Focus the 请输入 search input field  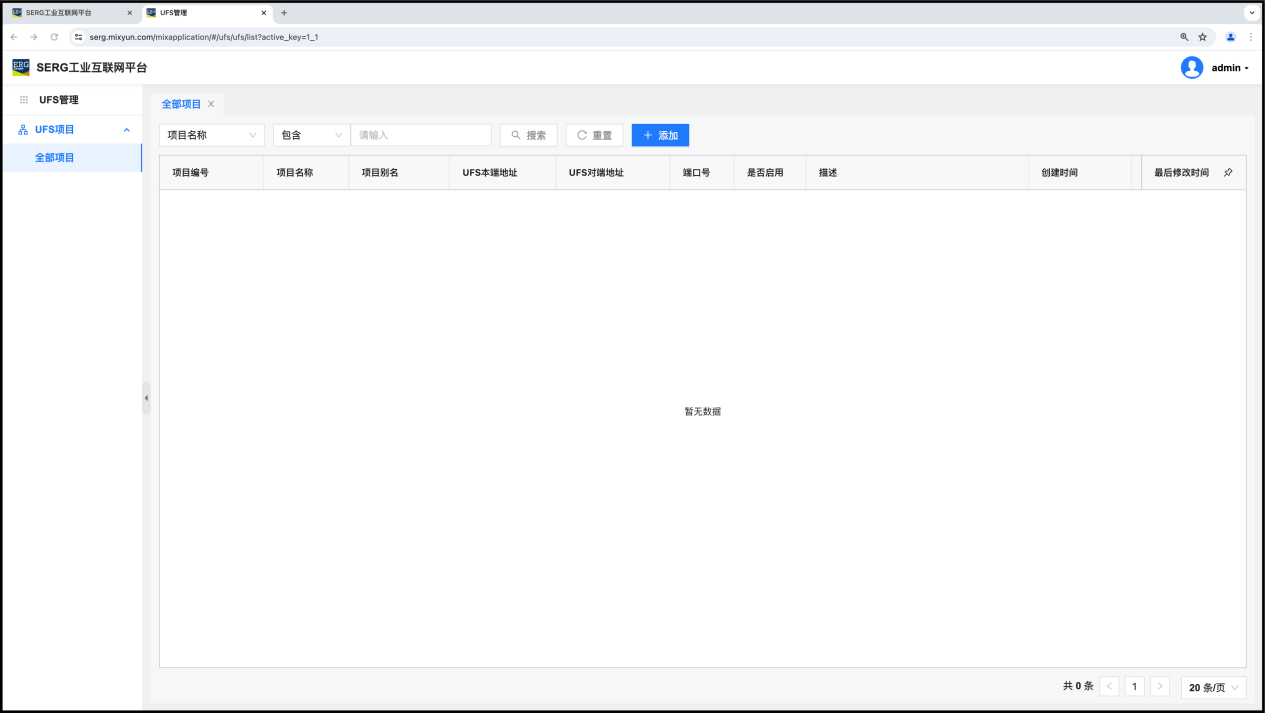pyautogui.click(x=421, y=135)
